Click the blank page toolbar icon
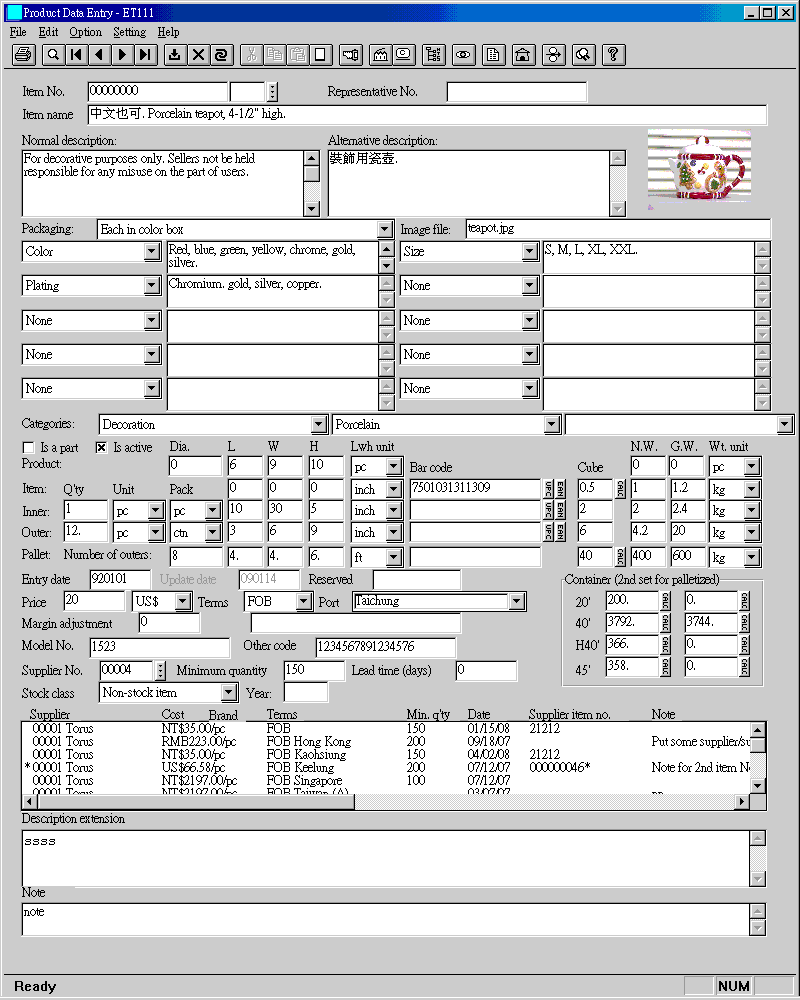800x1000 pixels. 321,55
